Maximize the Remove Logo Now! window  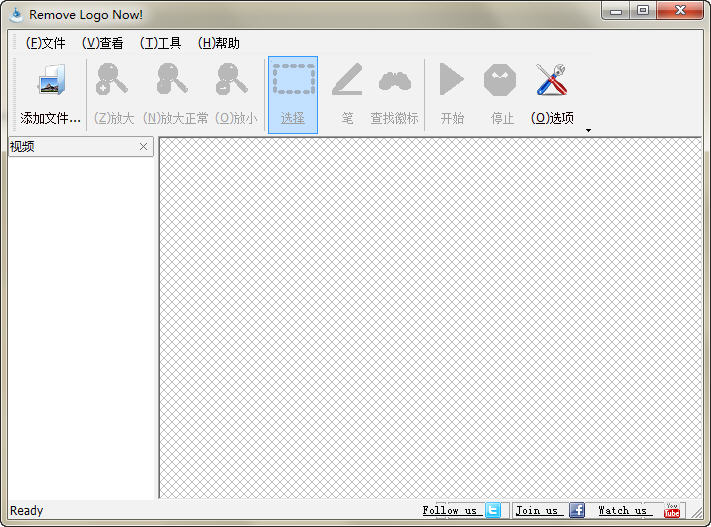[x=643, y=11]
